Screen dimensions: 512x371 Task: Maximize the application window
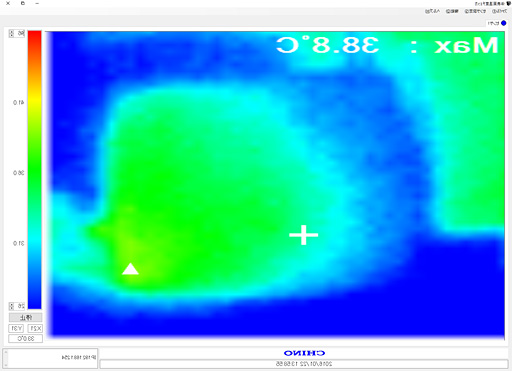click(x=23, y=3)
